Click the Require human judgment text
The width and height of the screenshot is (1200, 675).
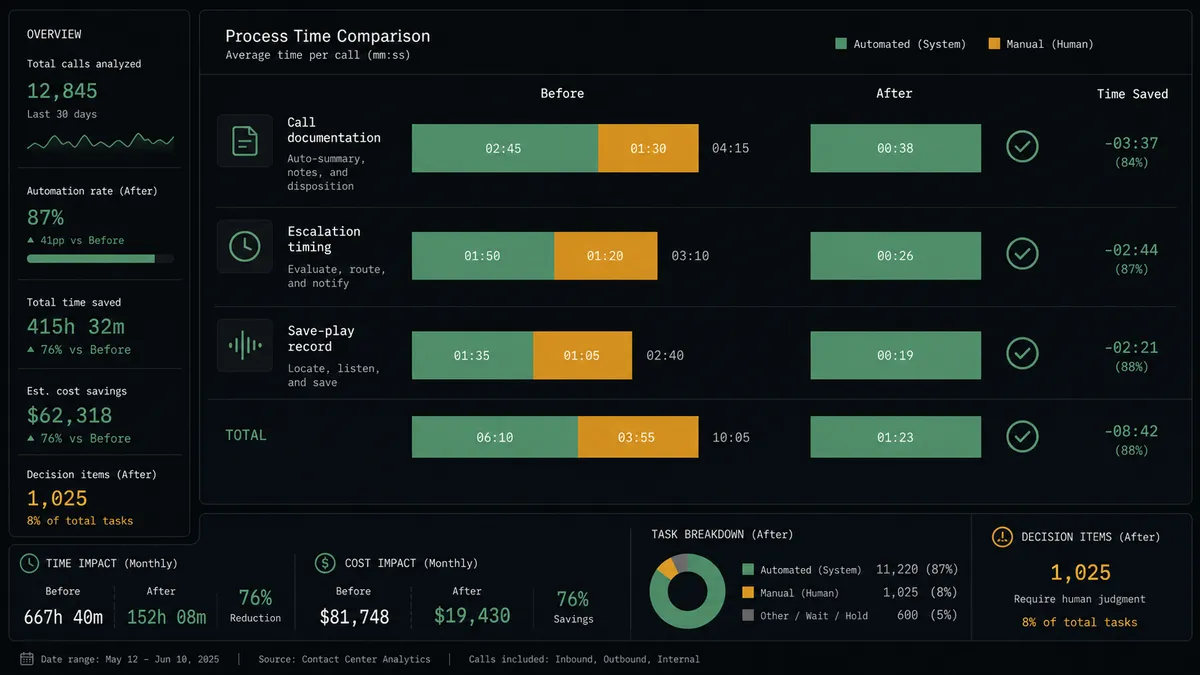click(x=1079, y=599)
